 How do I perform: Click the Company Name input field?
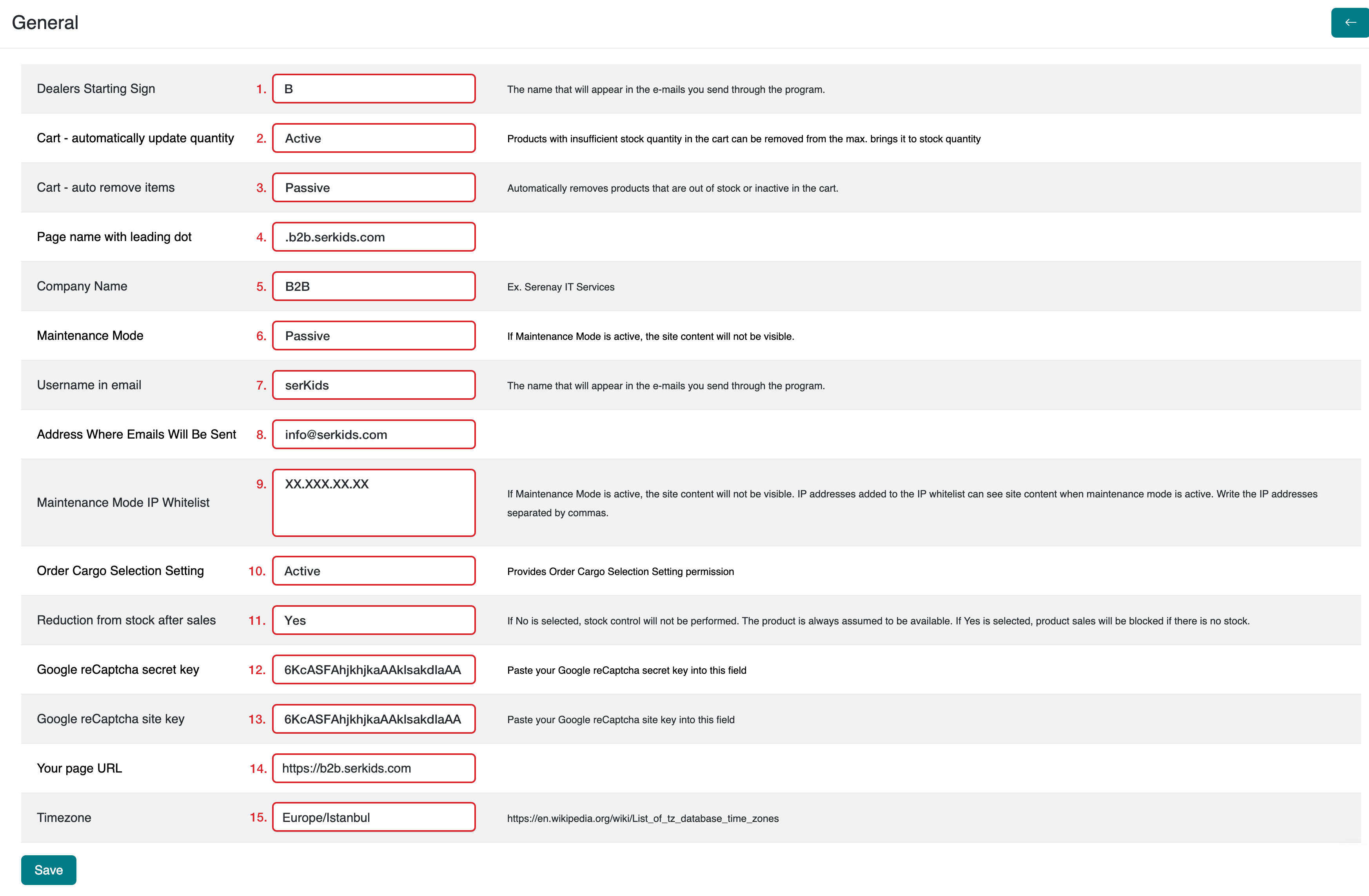click(373, 287)
